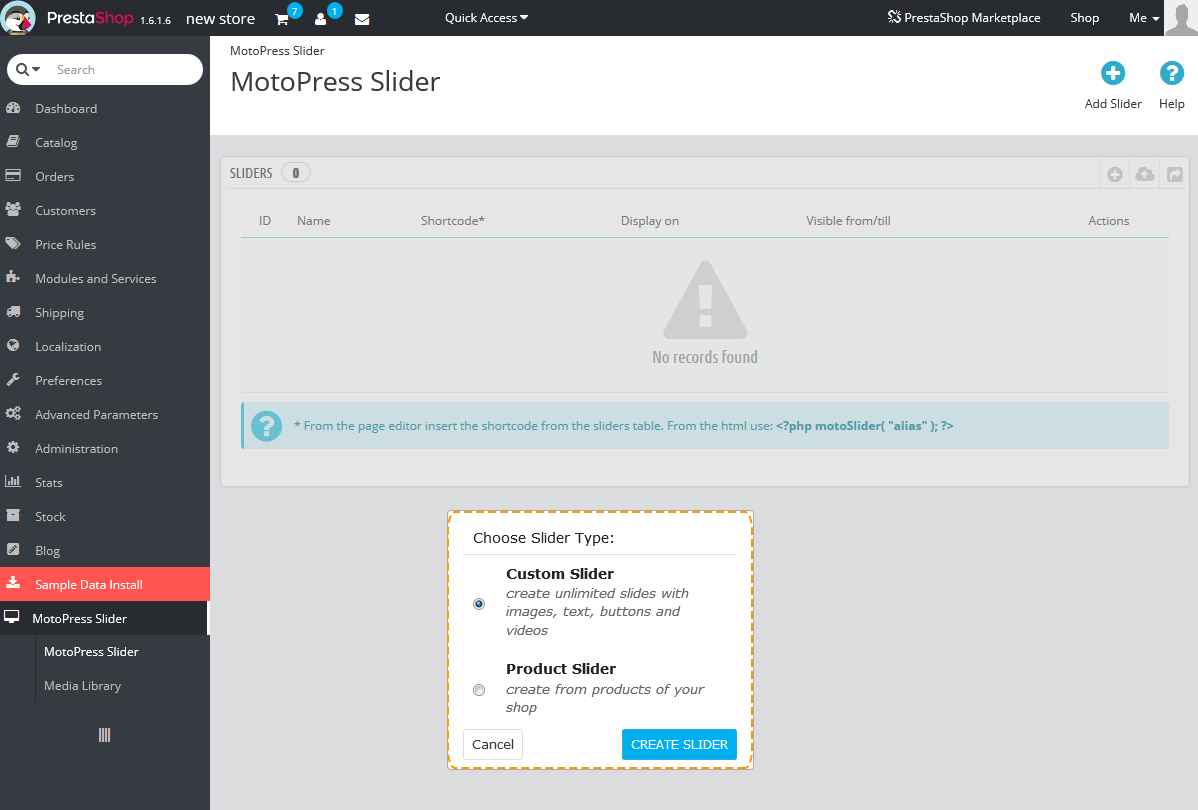This screenshot has width=1198, height=810.
Task: Click the Shortcode* column header
Action: point(452,221)
